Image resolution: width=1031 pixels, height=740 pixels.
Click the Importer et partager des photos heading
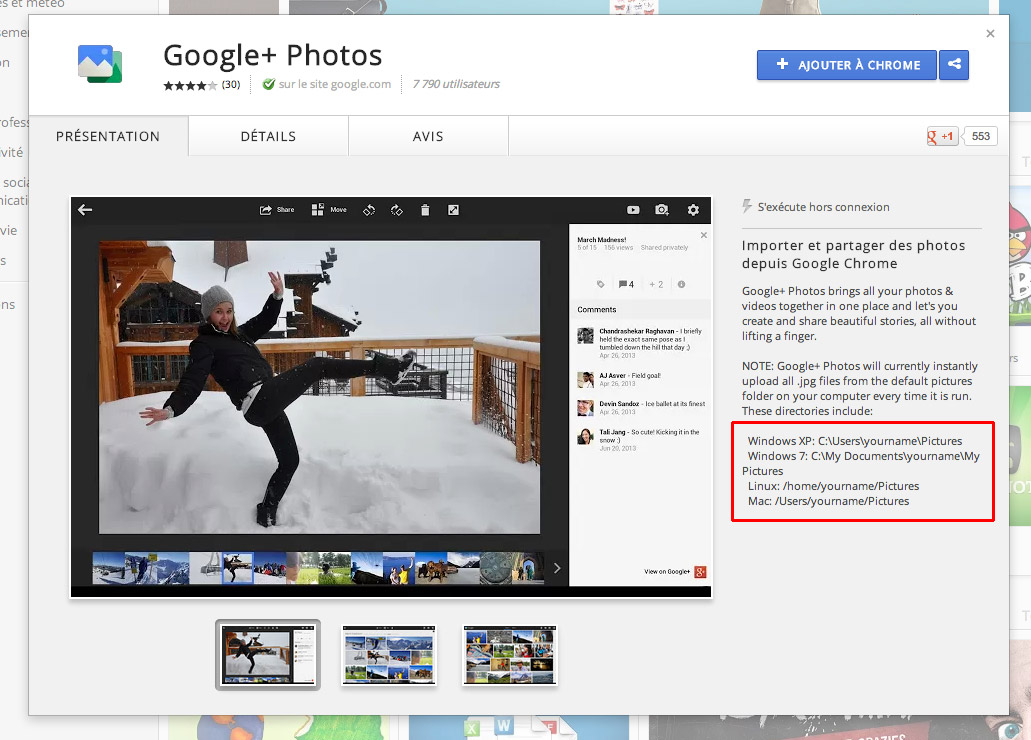tap(853, 255)
